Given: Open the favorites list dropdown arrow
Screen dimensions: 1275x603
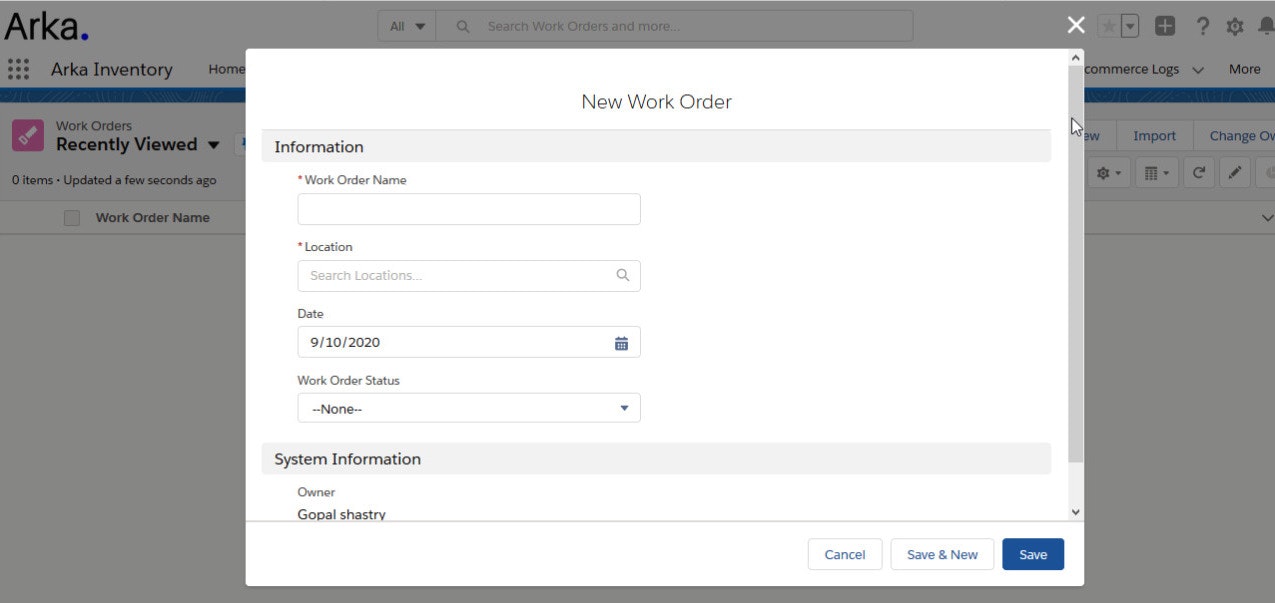Looking at the screenshot, I should click(1130, 26).
